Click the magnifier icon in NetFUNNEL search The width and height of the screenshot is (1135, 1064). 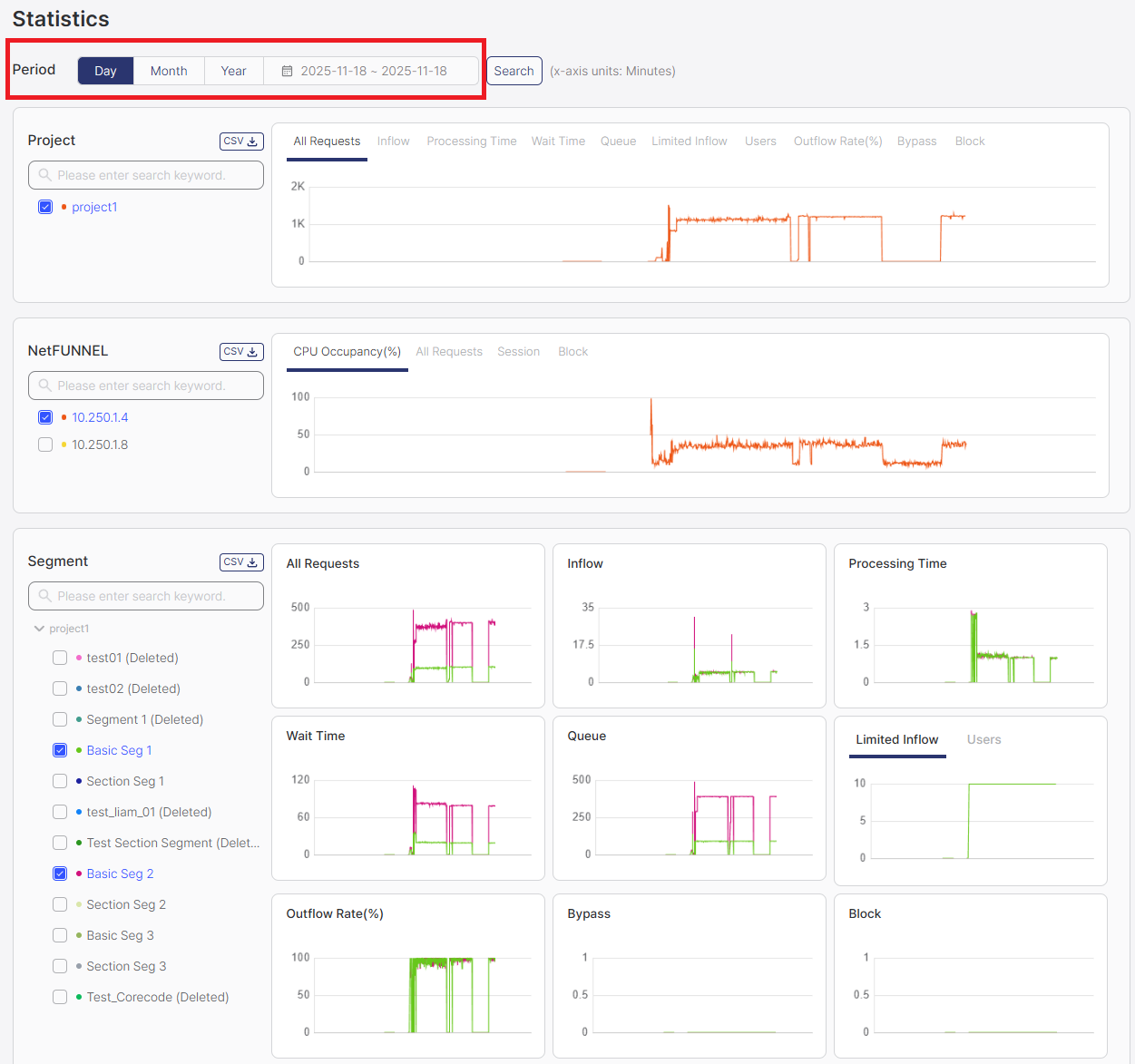pyautogui.click(x=44, y=386)
